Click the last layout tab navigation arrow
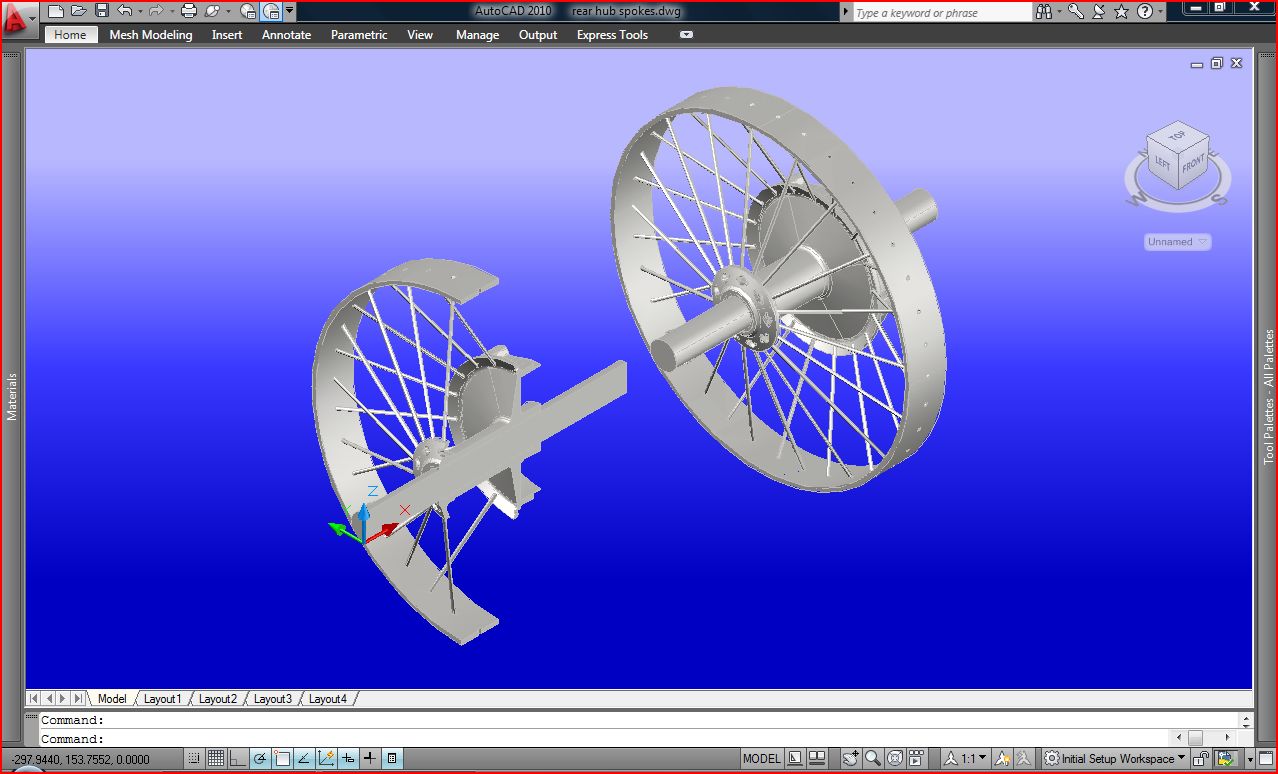The height and width of the screenshot is (774, 1278). pos(79,699)
